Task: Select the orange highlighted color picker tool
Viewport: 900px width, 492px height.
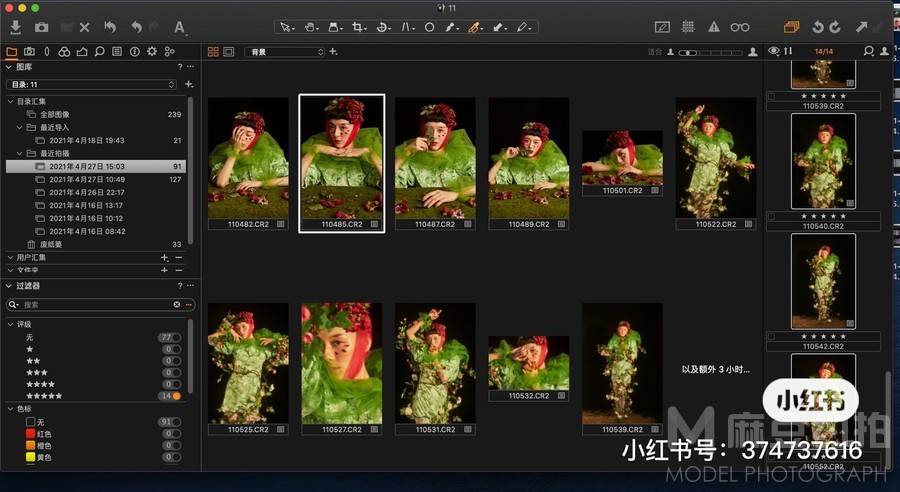Action: [x=475, y=27]
